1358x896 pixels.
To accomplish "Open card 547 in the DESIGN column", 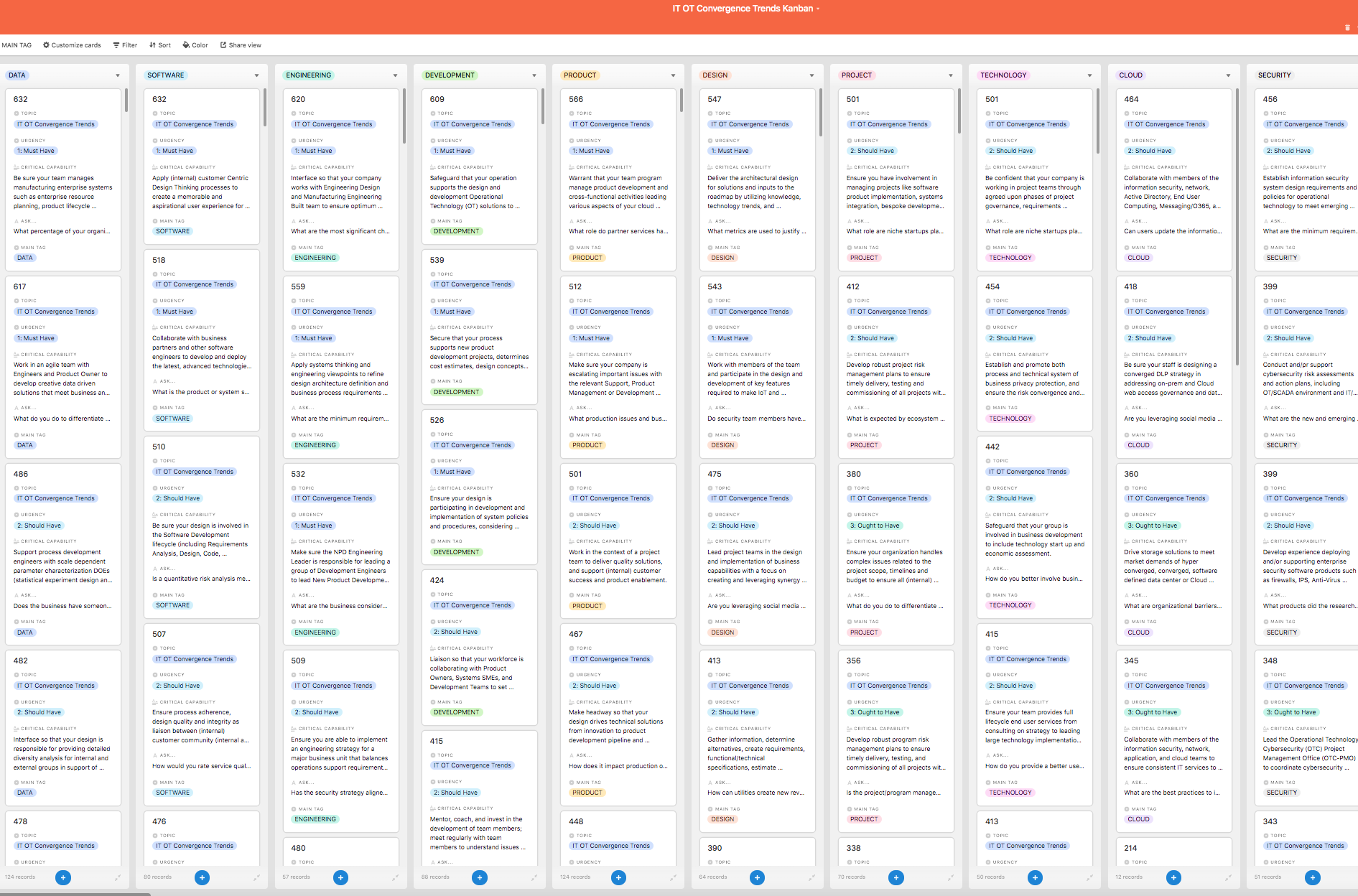I will 757,179.
